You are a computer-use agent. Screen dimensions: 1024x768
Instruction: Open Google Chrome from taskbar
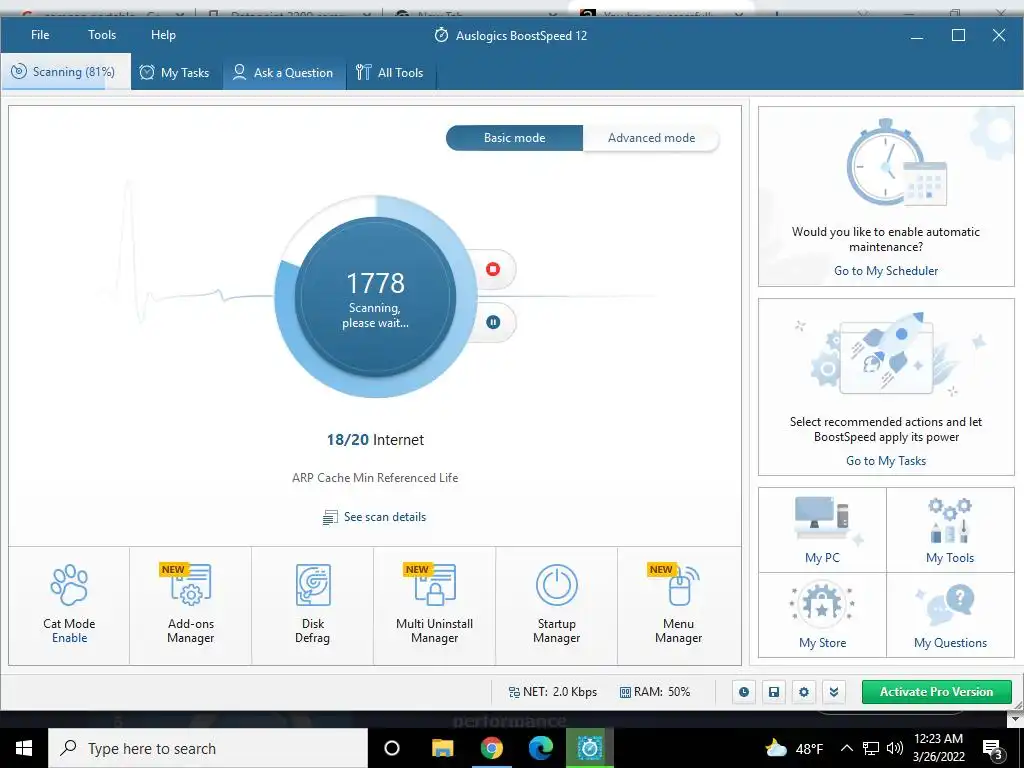pyautogui.click(x=491, y=748)
